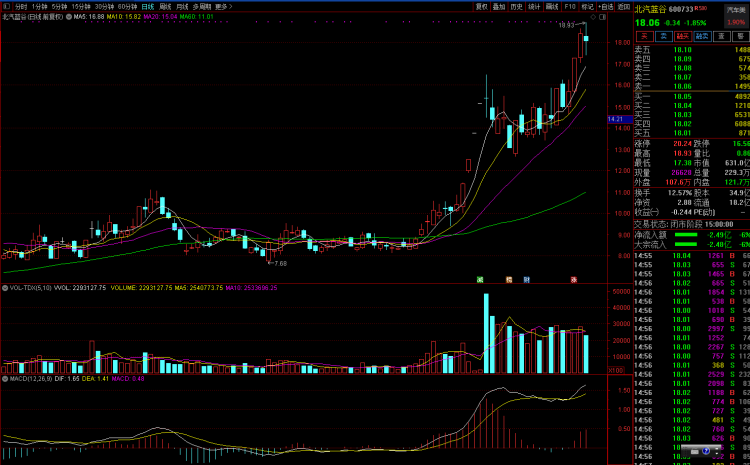Select the 30分钟 period tab
Image resolution: width=750 pixels, height=465 pixels.
click(104, 6)
